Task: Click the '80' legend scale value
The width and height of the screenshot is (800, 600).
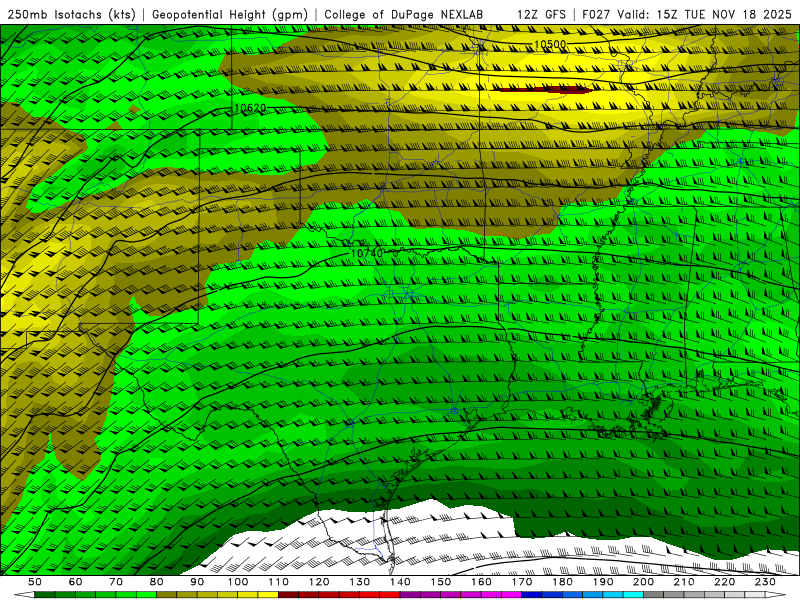Action: click(x=157, y=582)
